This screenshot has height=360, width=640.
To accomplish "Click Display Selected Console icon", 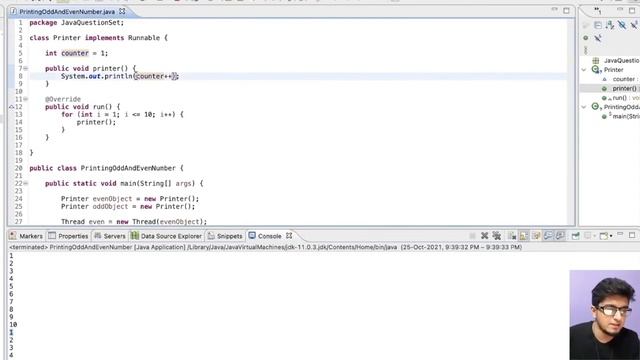I will [x=588, y=236].
